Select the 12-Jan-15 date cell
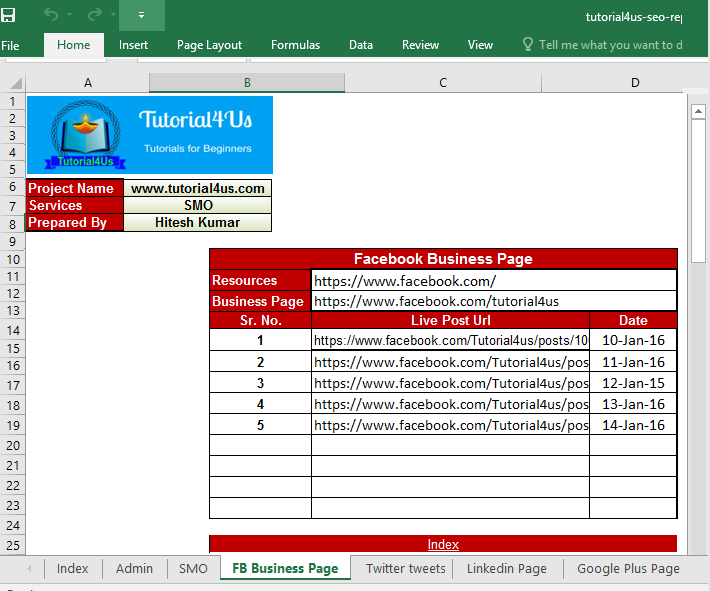Screen dimensions: 710x591 [633, 383]
